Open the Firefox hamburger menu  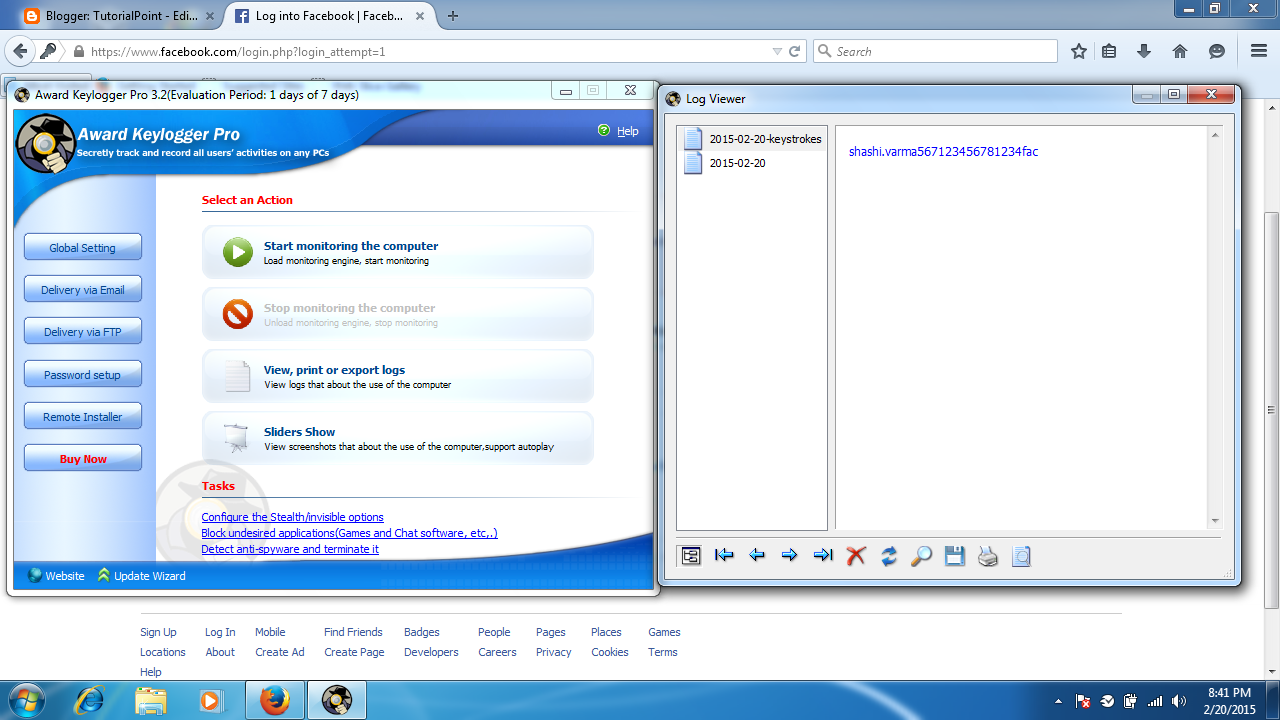(1259, 51)
